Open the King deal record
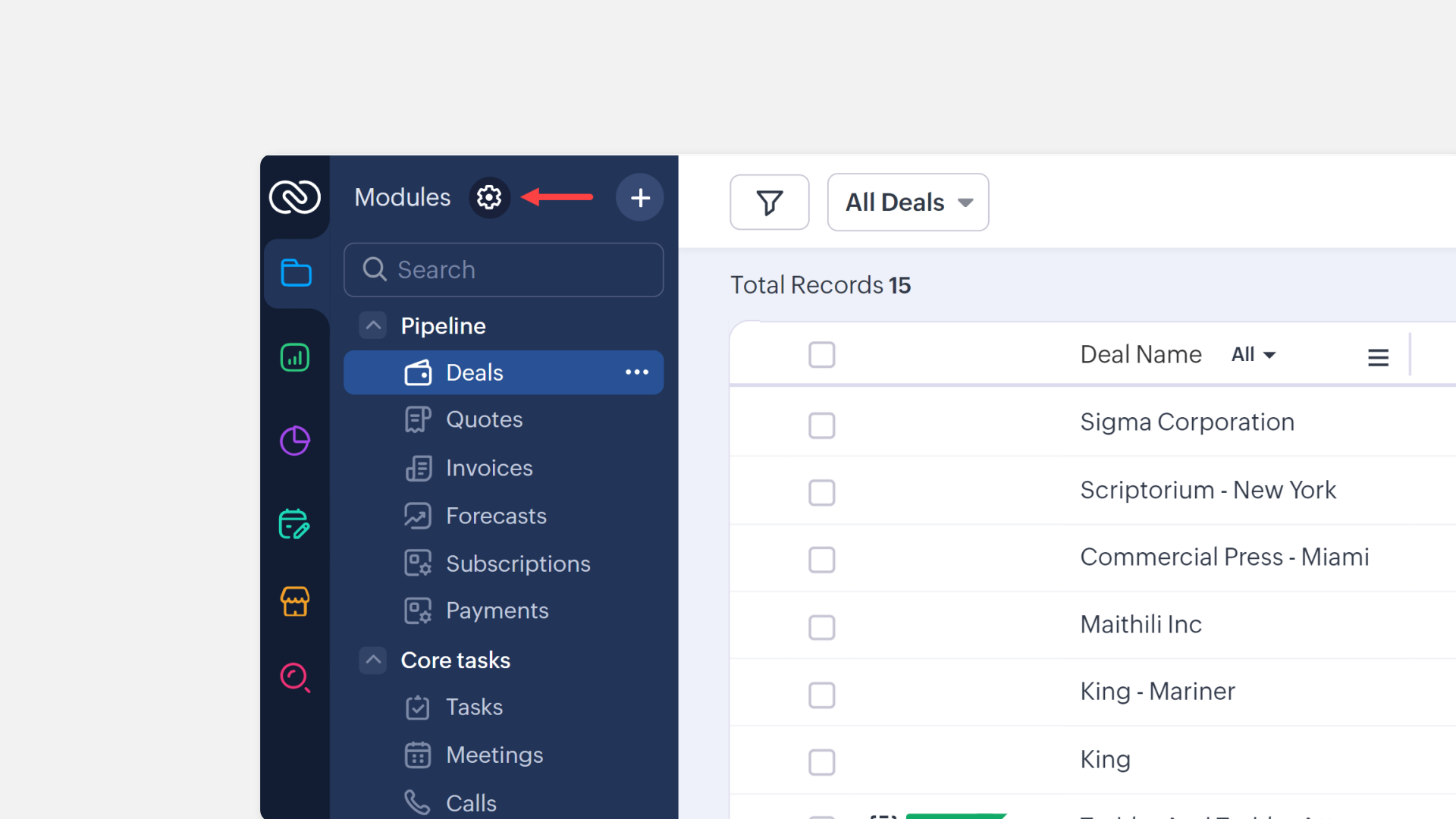Screen dimensions: 1456x819 (x=1105, y=759)
